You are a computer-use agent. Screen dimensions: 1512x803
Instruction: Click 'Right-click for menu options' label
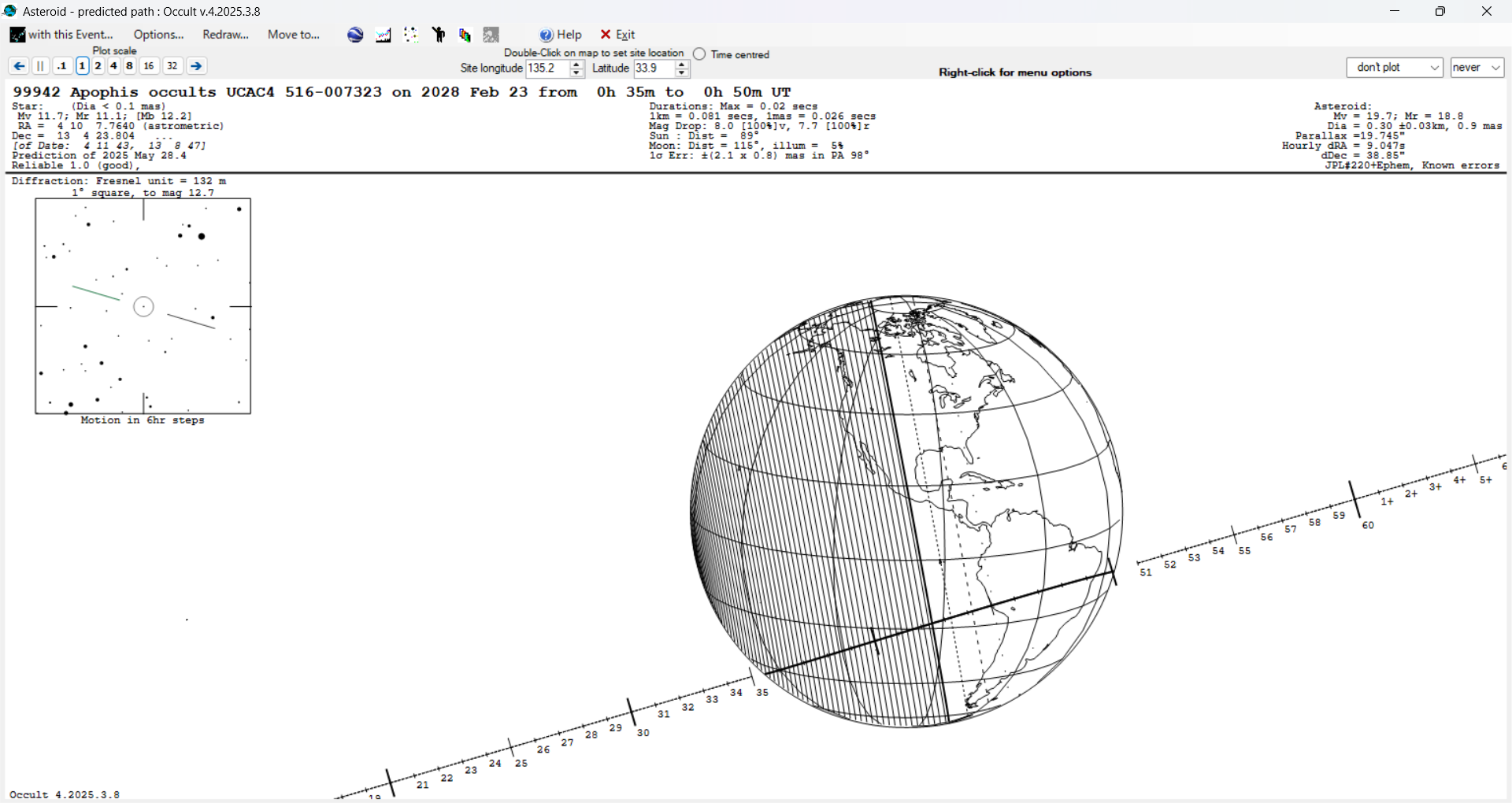pos(1015,72)
